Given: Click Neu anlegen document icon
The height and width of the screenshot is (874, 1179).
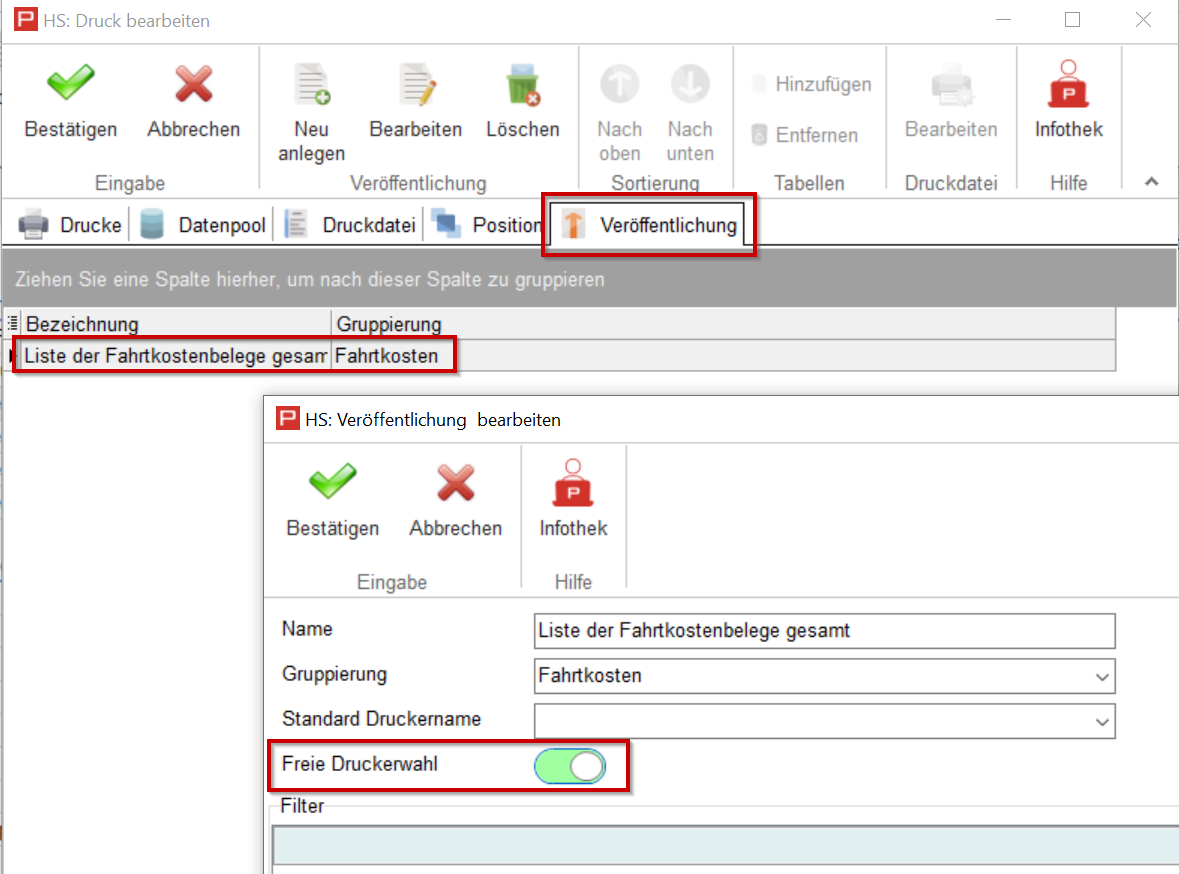Looking at the screenshot, I should 311,86.
